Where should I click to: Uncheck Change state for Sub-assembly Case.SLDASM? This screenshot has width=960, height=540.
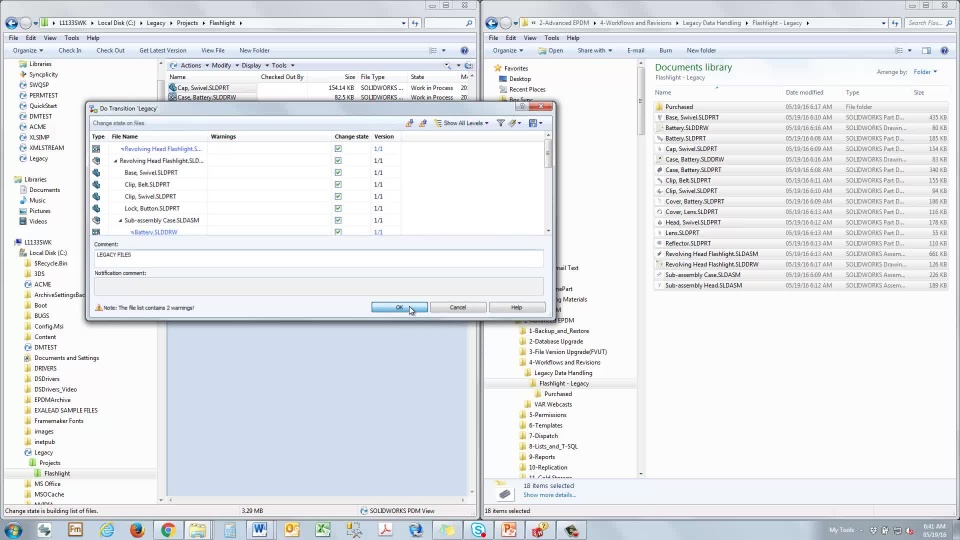(338, 220)
